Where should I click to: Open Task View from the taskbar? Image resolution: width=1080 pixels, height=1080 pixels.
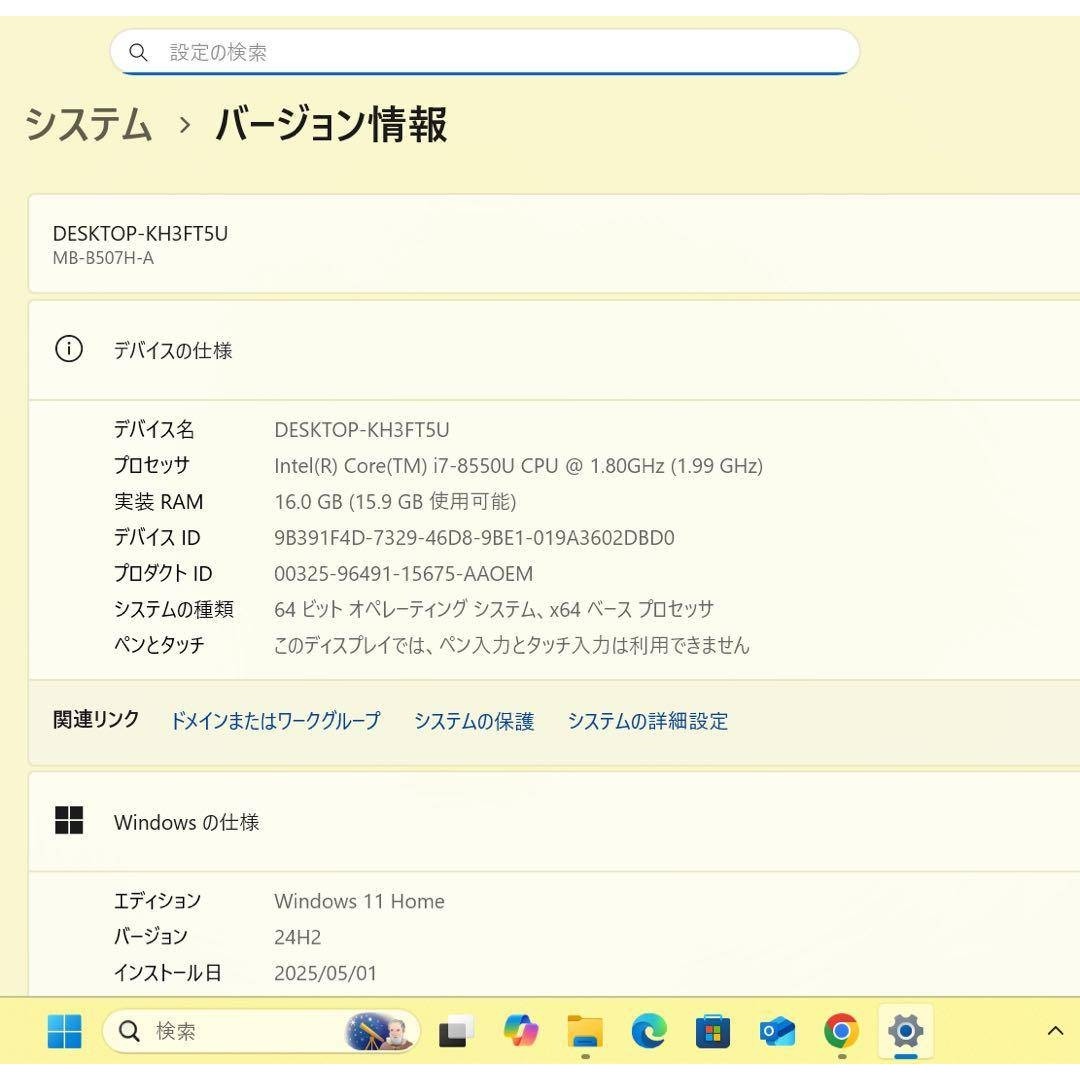(x=456, y=1031)
